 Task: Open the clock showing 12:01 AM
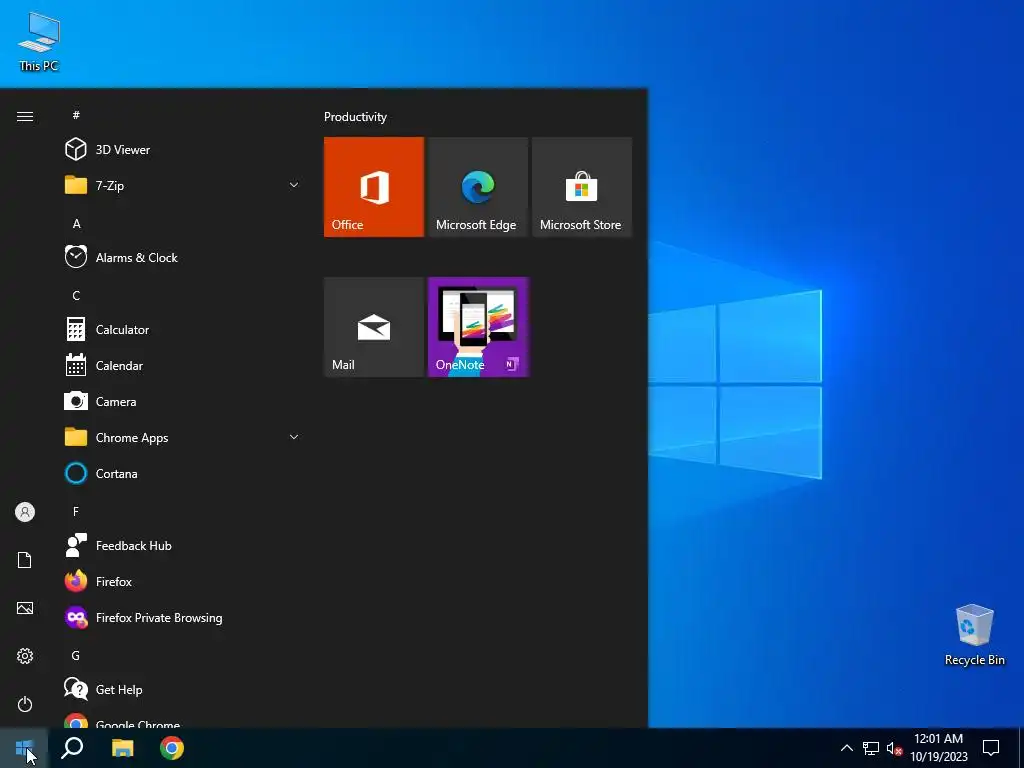coord(938,748)
